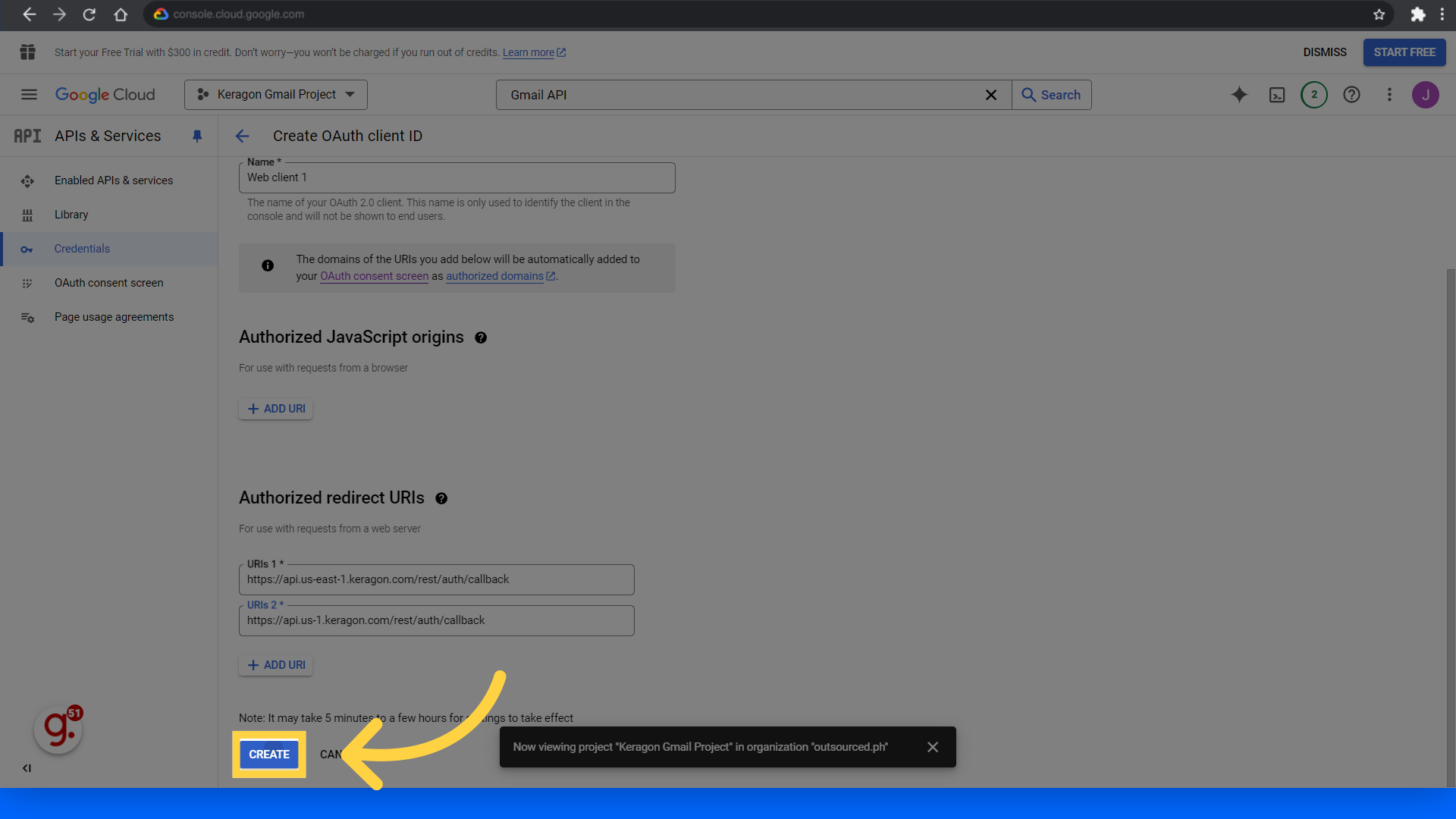Open the help question mark icon
Viewport: 1456px width, 819px height.
pos(1351,95)
